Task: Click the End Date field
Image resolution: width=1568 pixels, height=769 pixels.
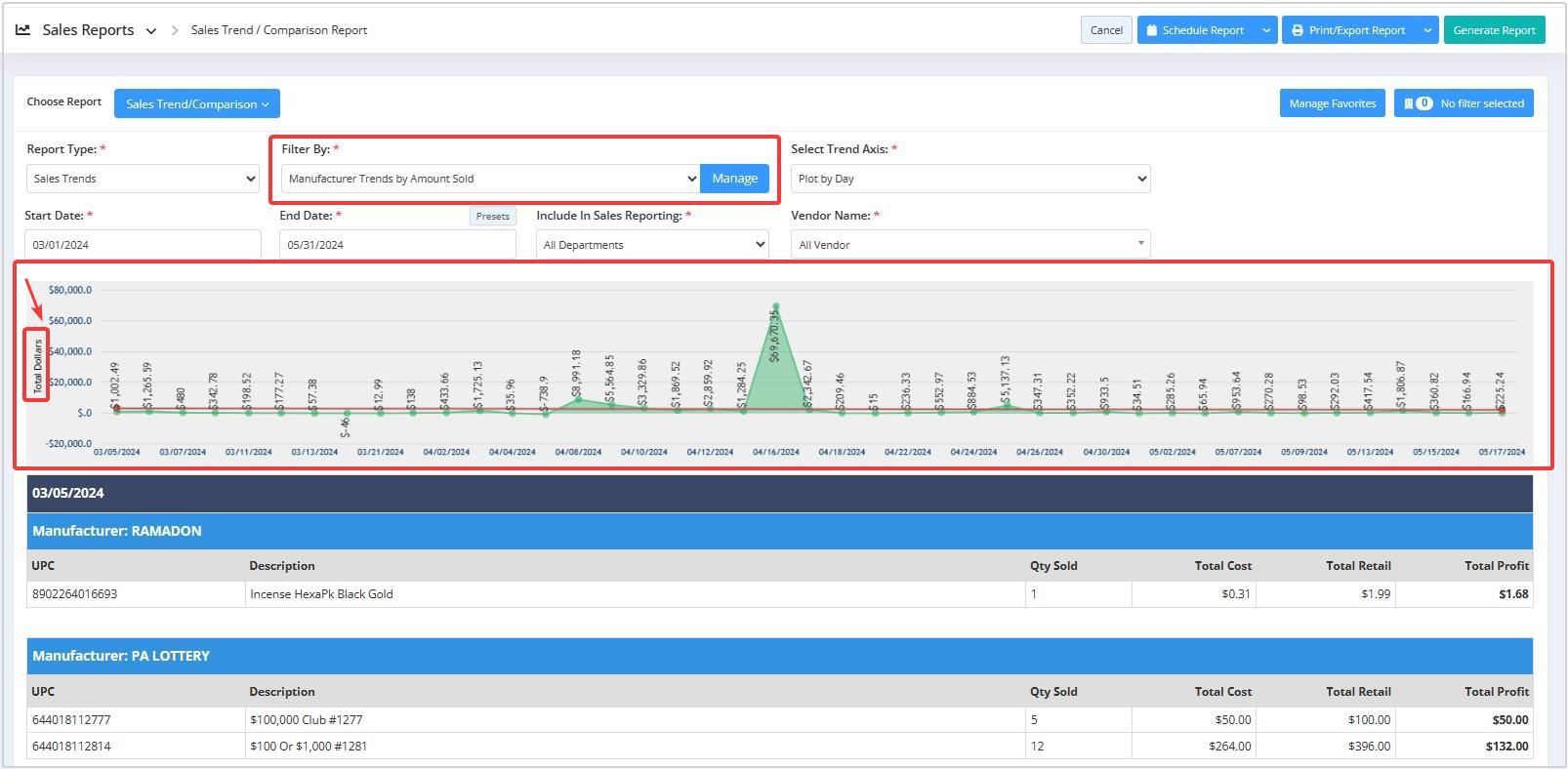Action: pyautogui.click(x=397, y=245)
